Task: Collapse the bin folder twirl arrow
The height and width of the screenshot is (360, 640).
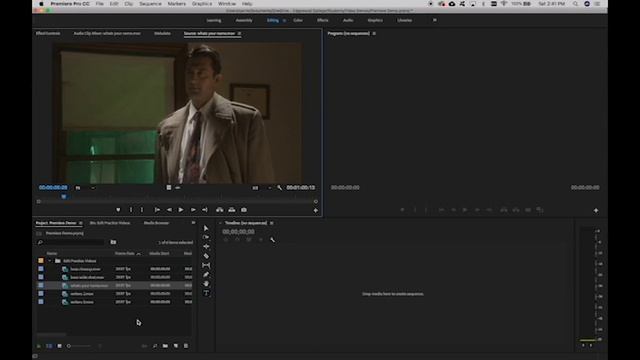Action: click(x=50, y=261)
